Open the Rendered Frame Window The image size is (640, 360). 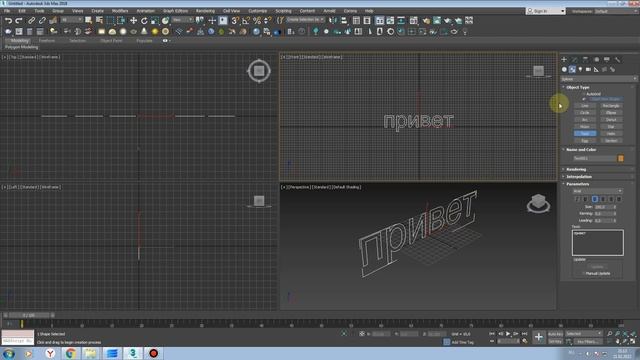coord(437,20)
